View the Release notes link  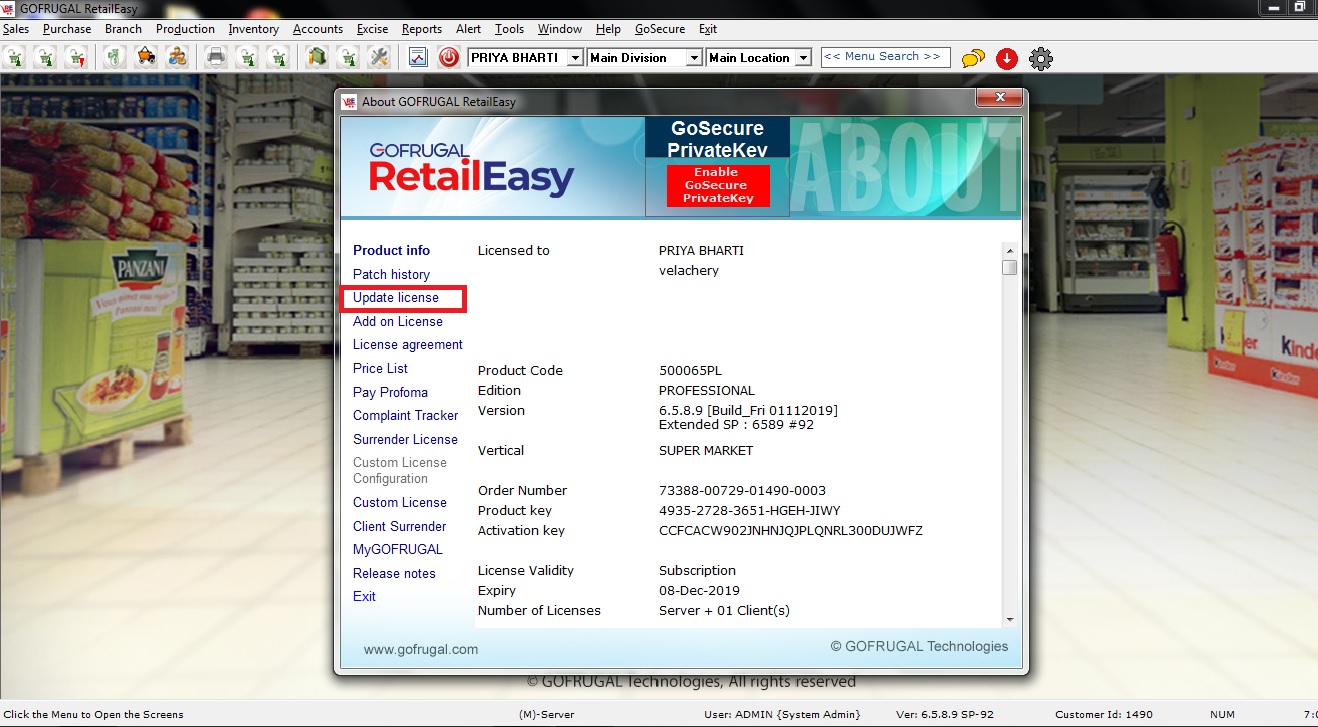[x=394, y=573]
